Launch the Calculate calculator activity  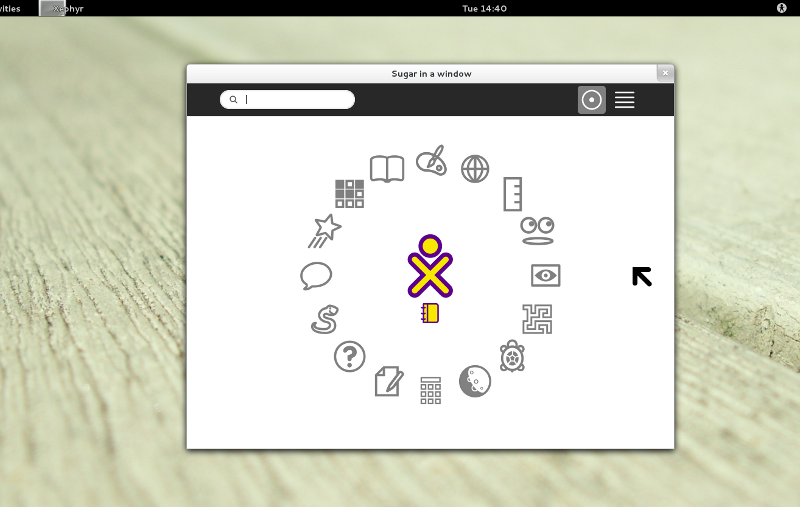coord(431,390)
